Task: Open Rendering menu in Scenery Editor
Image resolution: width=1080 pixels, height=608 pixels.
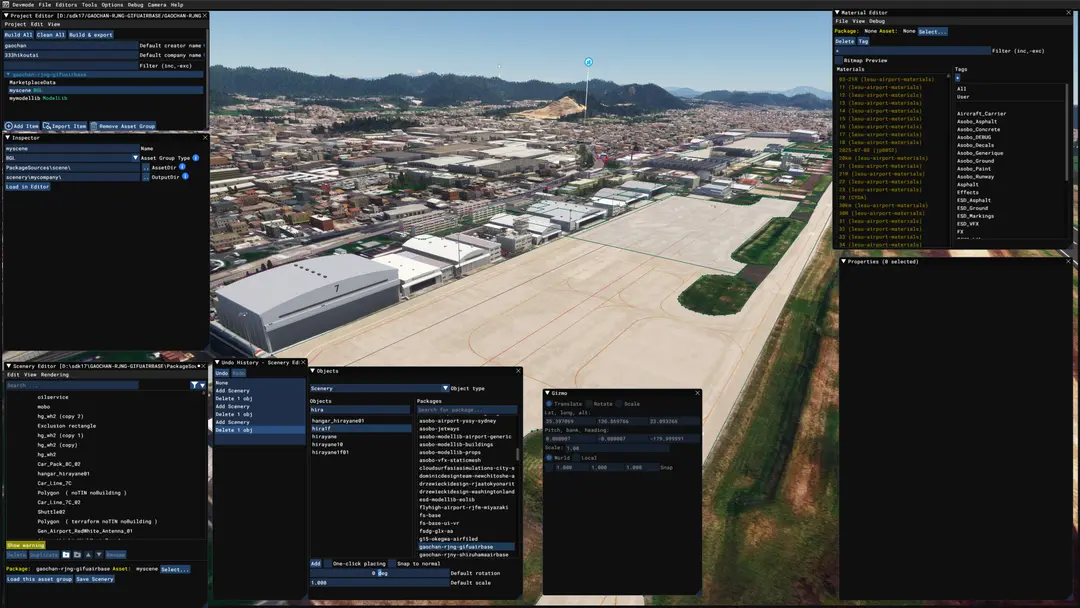Action: [x=54, y=375]
